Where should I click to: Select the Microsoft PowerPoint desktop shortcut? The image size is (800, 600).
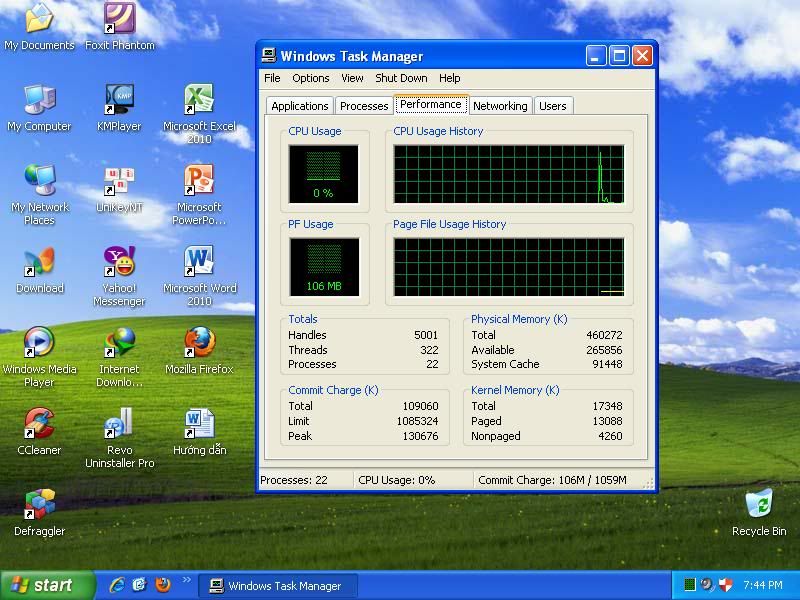pos(199,195)
